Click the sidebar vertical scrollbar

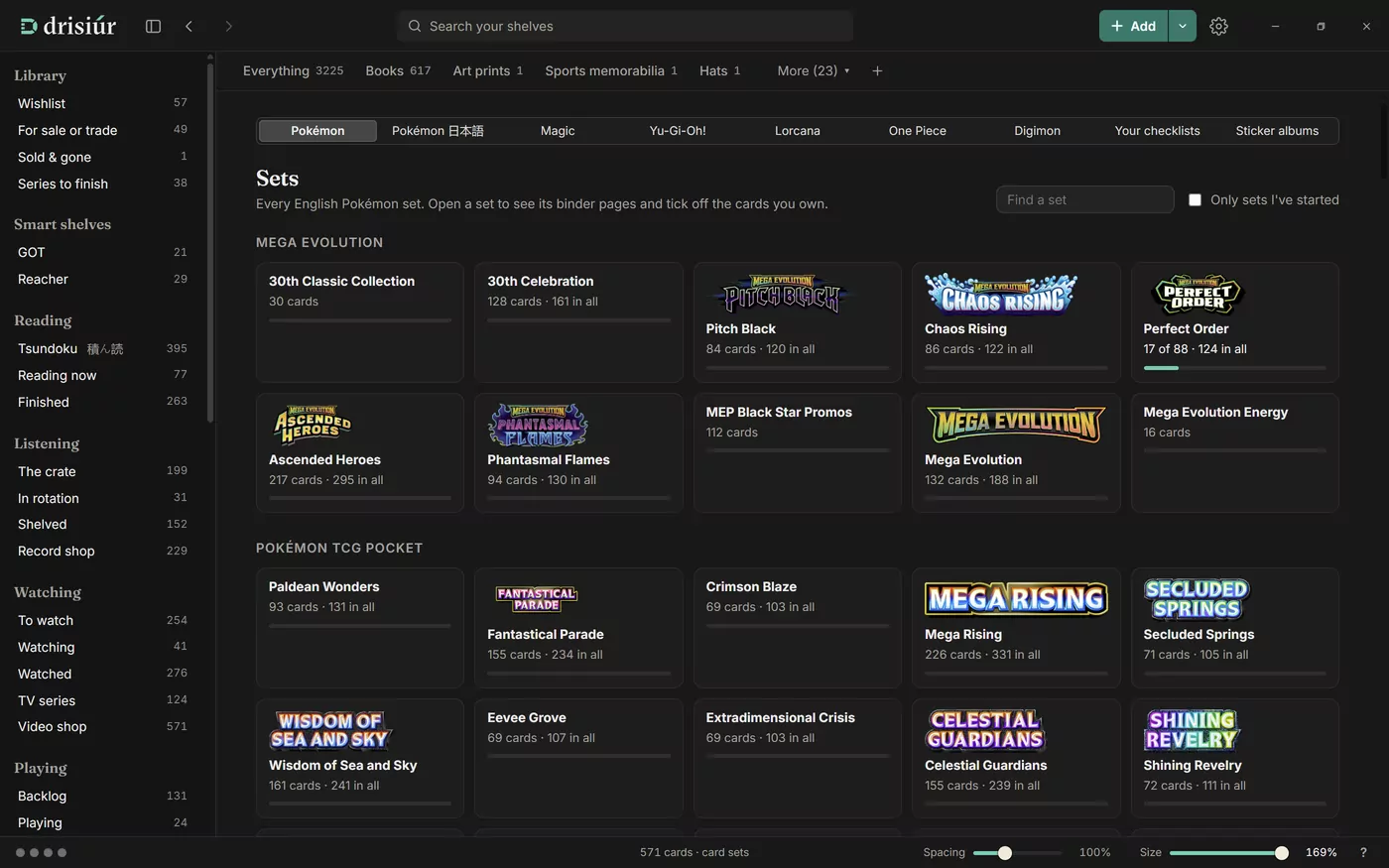coord(210,243)
